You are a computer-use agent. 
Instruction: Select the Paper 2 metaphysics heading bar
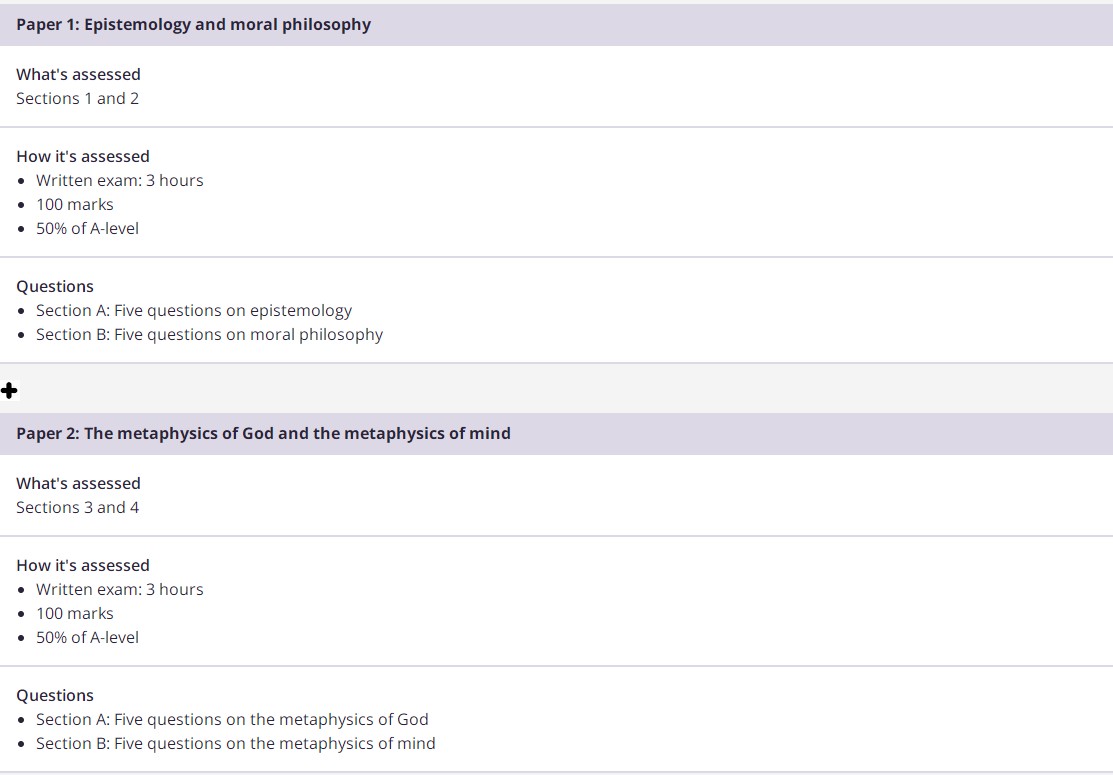pyautogui.click(x=556, y=434)
